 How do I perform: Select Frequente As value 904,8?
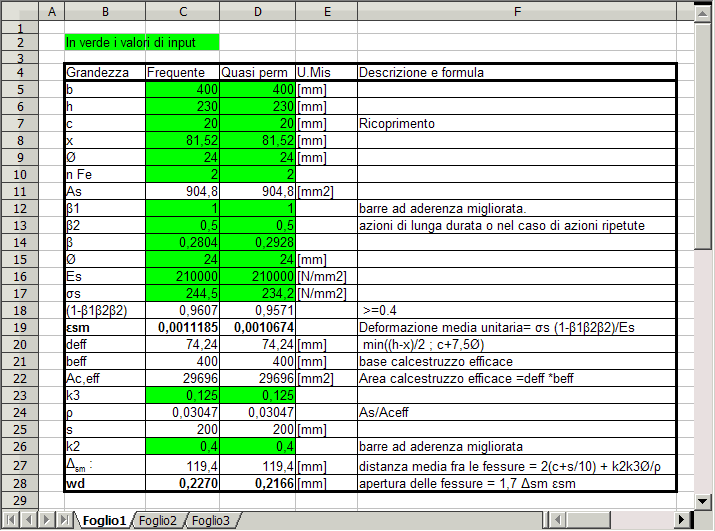183,192
